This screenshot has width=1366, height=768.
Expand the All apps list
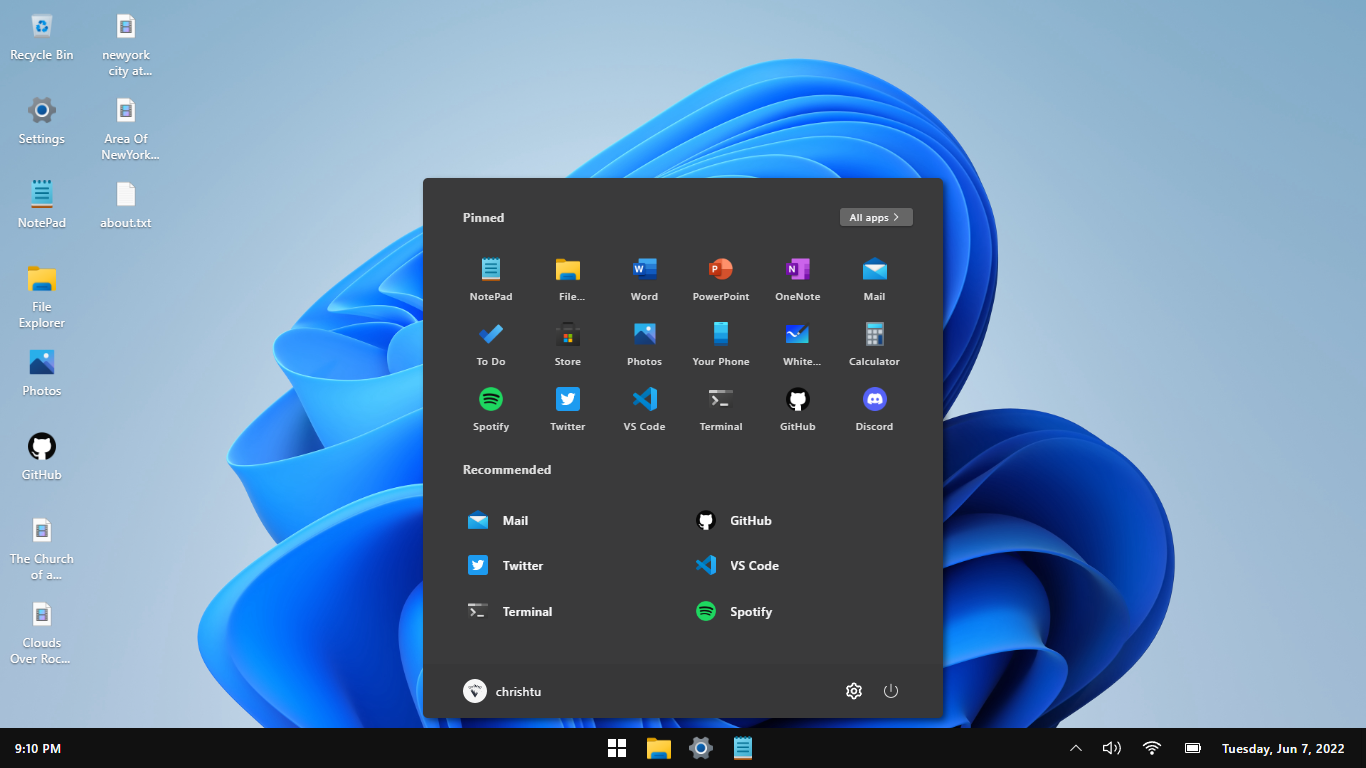[876, 217]
